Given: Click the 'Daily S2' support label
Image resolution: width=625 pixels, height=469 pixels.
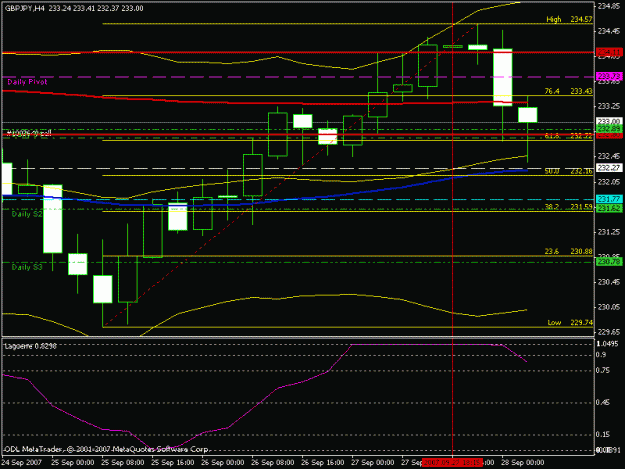Looking at the screenshot, I should pyautogui.click(x=27, y=214).
